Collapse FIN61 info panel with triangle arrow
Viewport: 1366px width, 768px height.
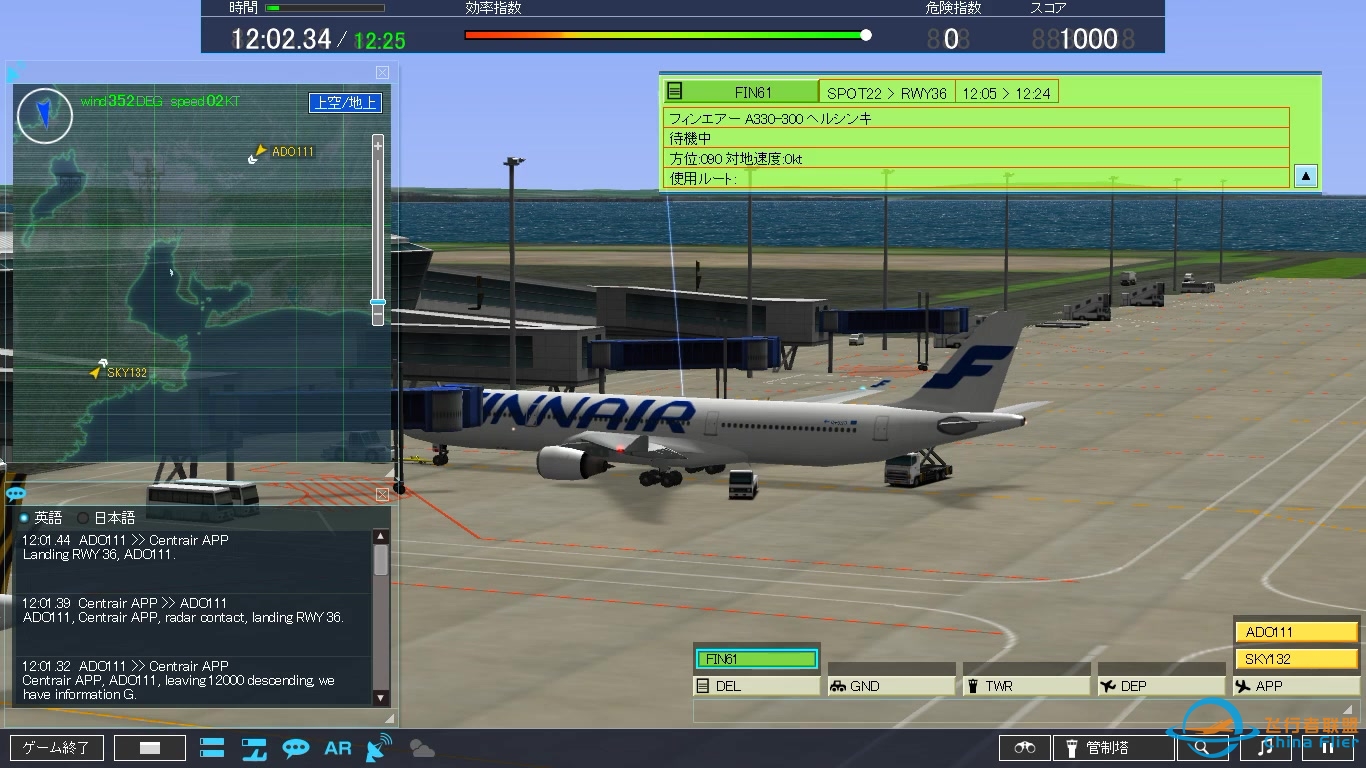pyautogui.click(x=1305, y=176)
